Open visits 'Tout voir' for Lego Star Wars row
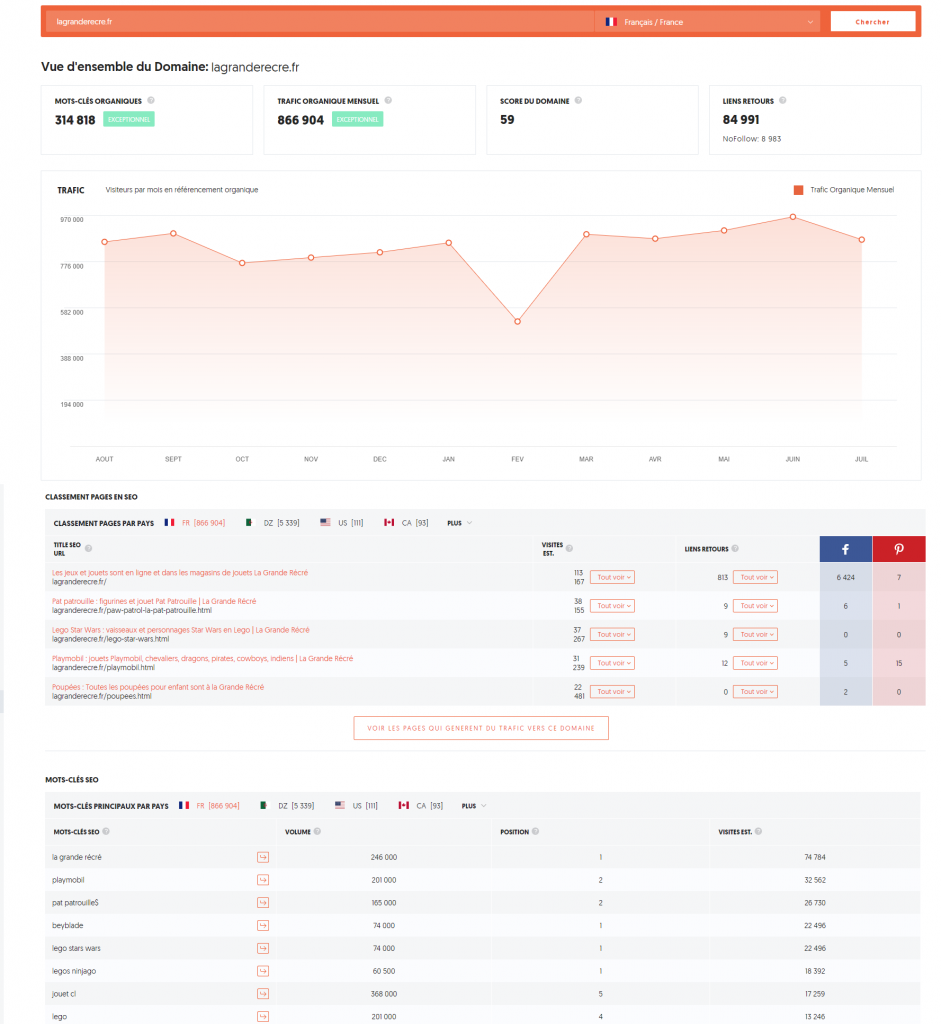The image size is (941, 1024). (x=612, y=634)
